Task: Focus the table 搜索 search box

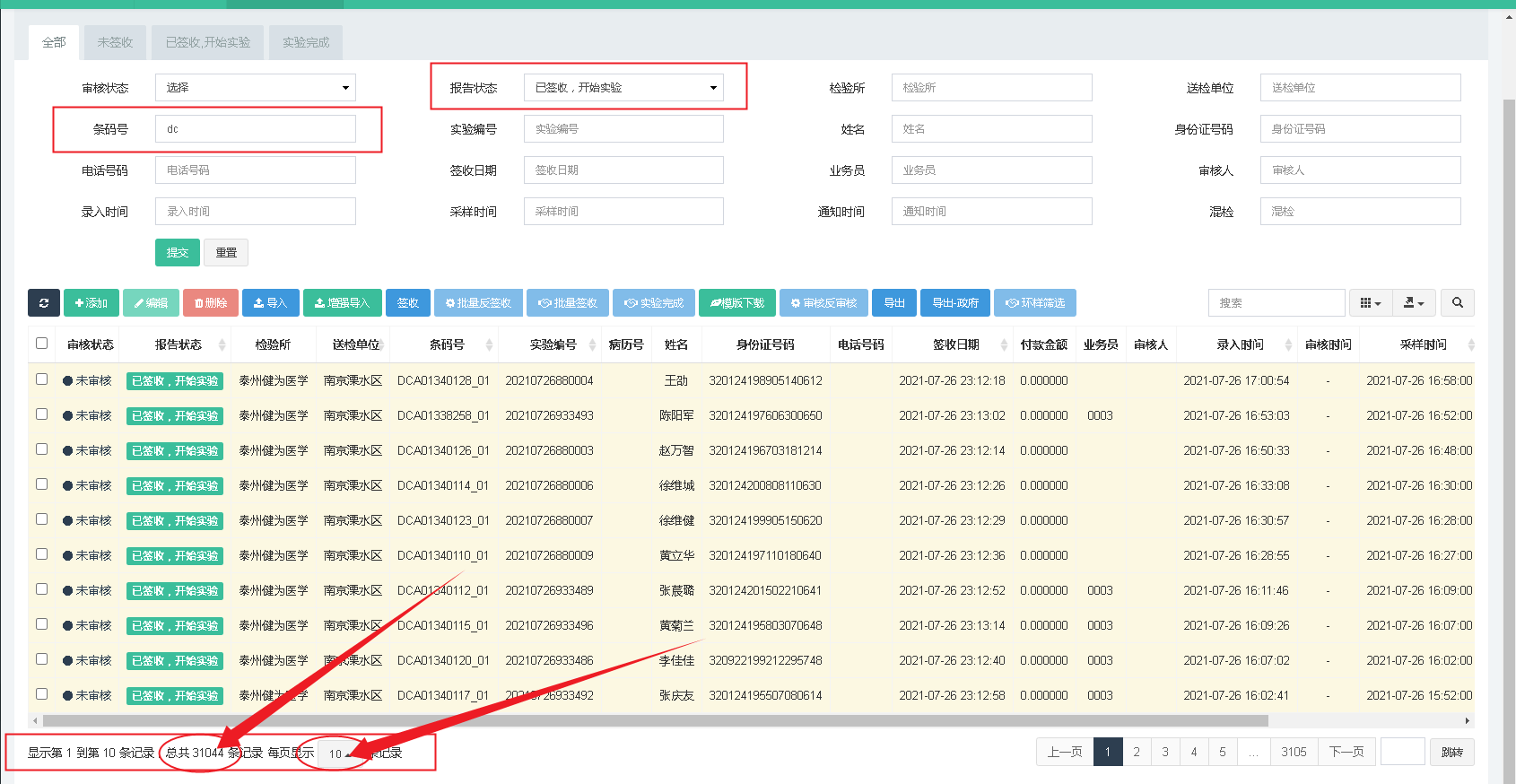Action: click(x=1276, y=303)
